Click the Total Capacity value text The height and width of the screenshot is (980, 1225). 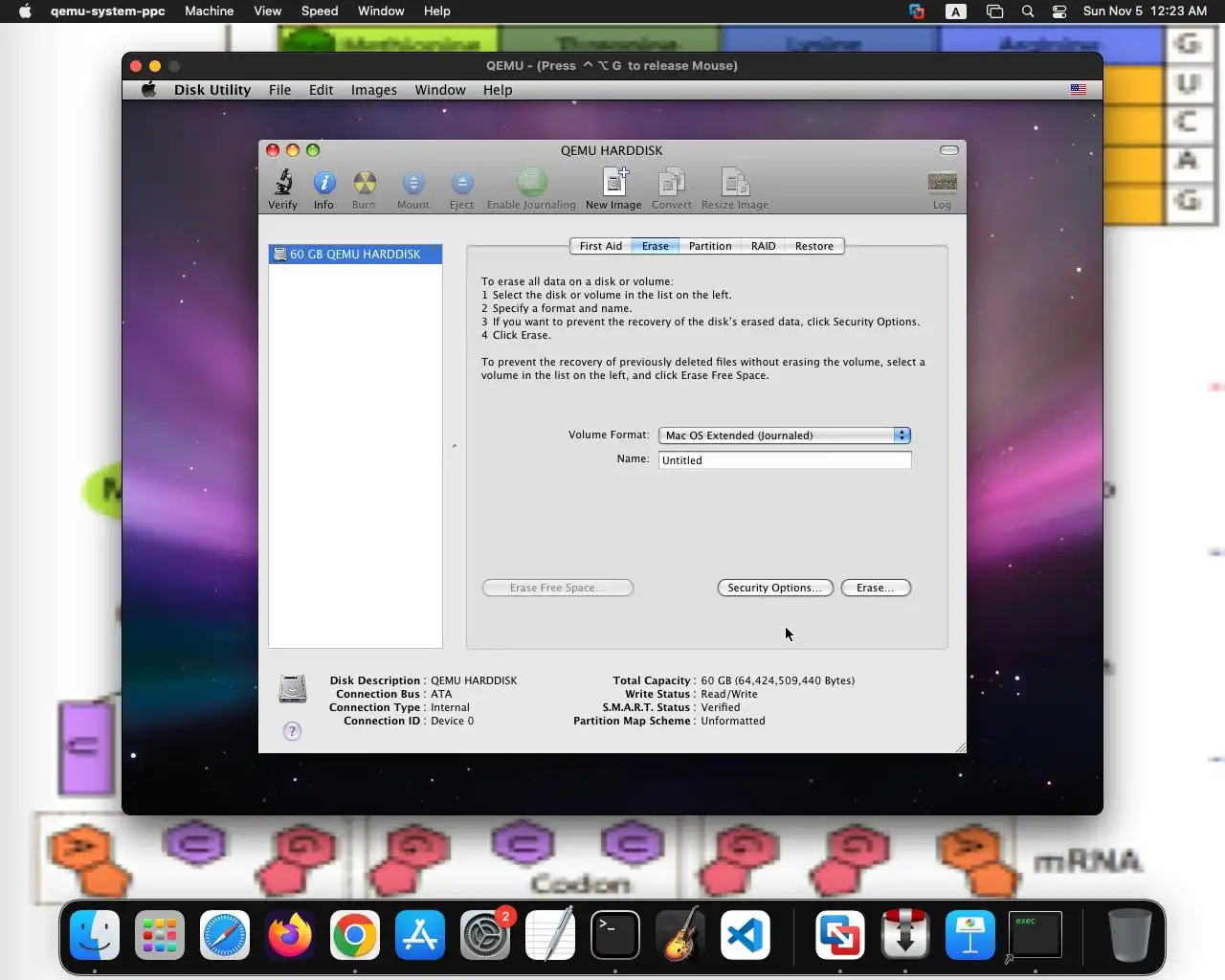click(x=778, y=680)
